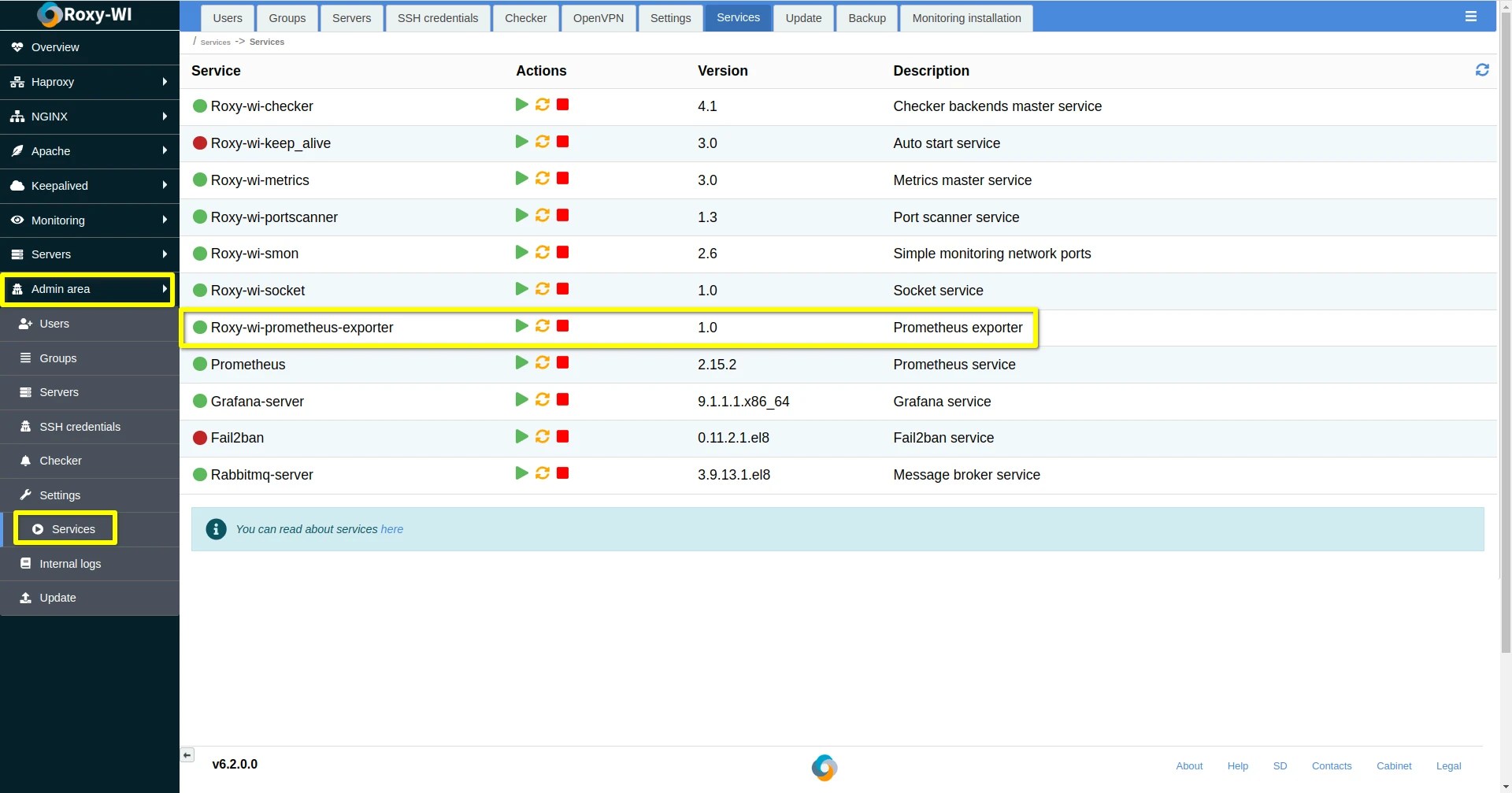Viewport: 1512px width, 793px height.
Task: Click the vertical page scrollbar
Action: point(1506,331)
